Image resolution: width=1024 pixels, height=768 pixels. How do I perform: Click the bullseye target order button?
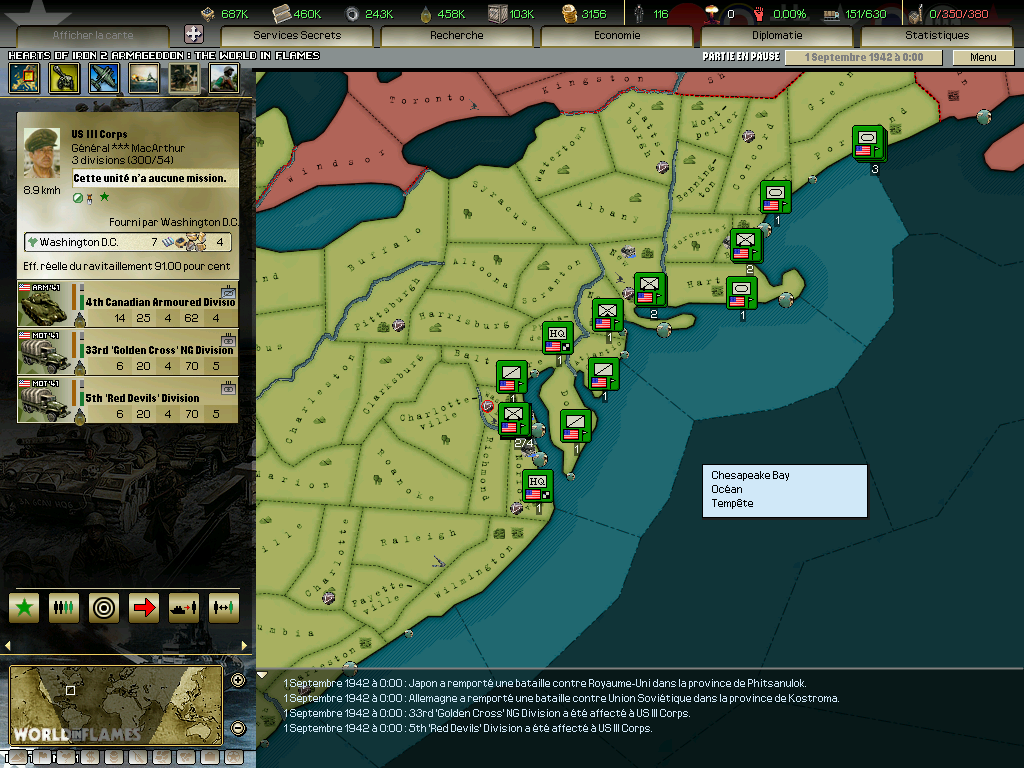point(104,608)
